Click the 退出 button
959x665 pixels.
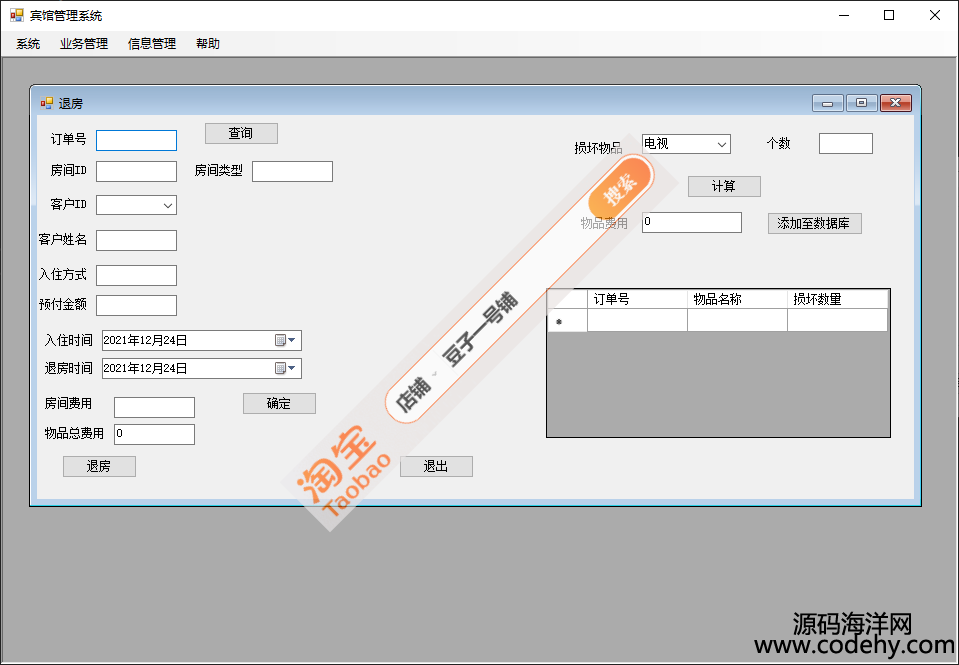pyautogui.click(x=436, y=466)
